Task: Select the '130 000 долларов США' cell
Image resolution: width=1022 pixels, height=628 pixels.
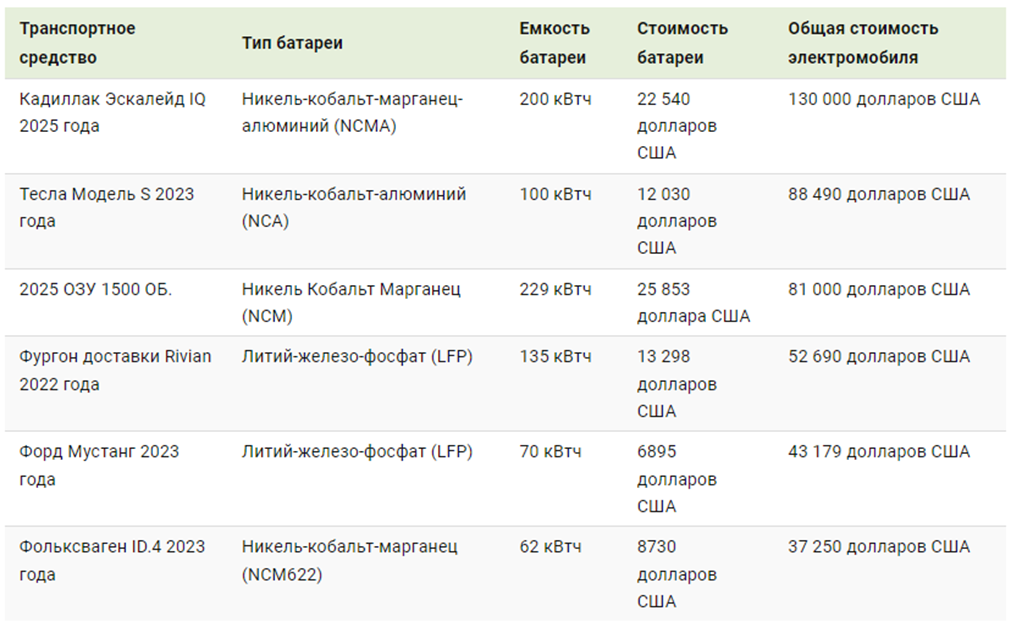Action: tap(883, 99)
